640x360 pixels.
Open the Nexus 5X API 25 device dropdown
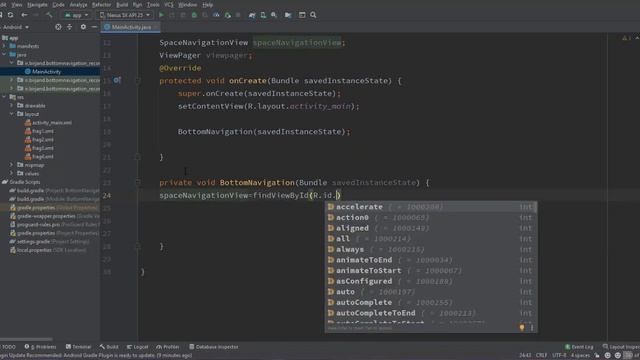pyautogui.click(x=125, y=15)
